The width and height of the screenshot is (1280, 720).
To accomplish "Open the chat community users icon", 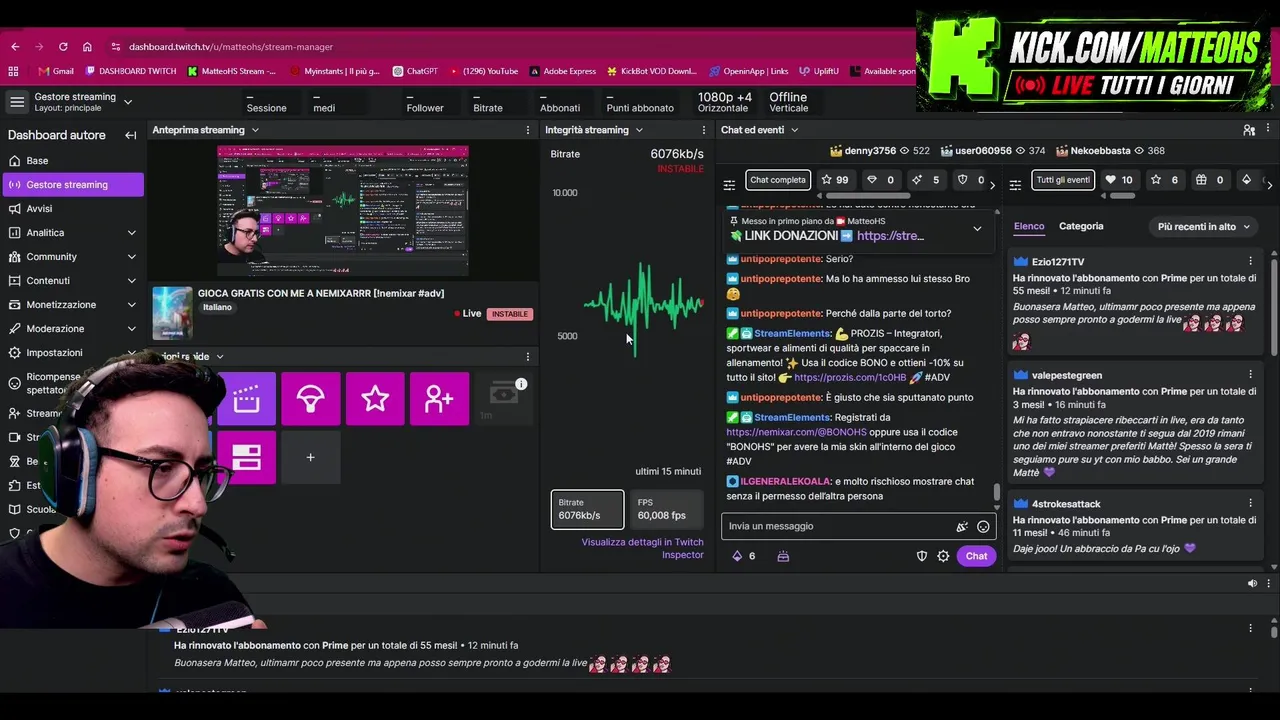I will click(1249, 130).
